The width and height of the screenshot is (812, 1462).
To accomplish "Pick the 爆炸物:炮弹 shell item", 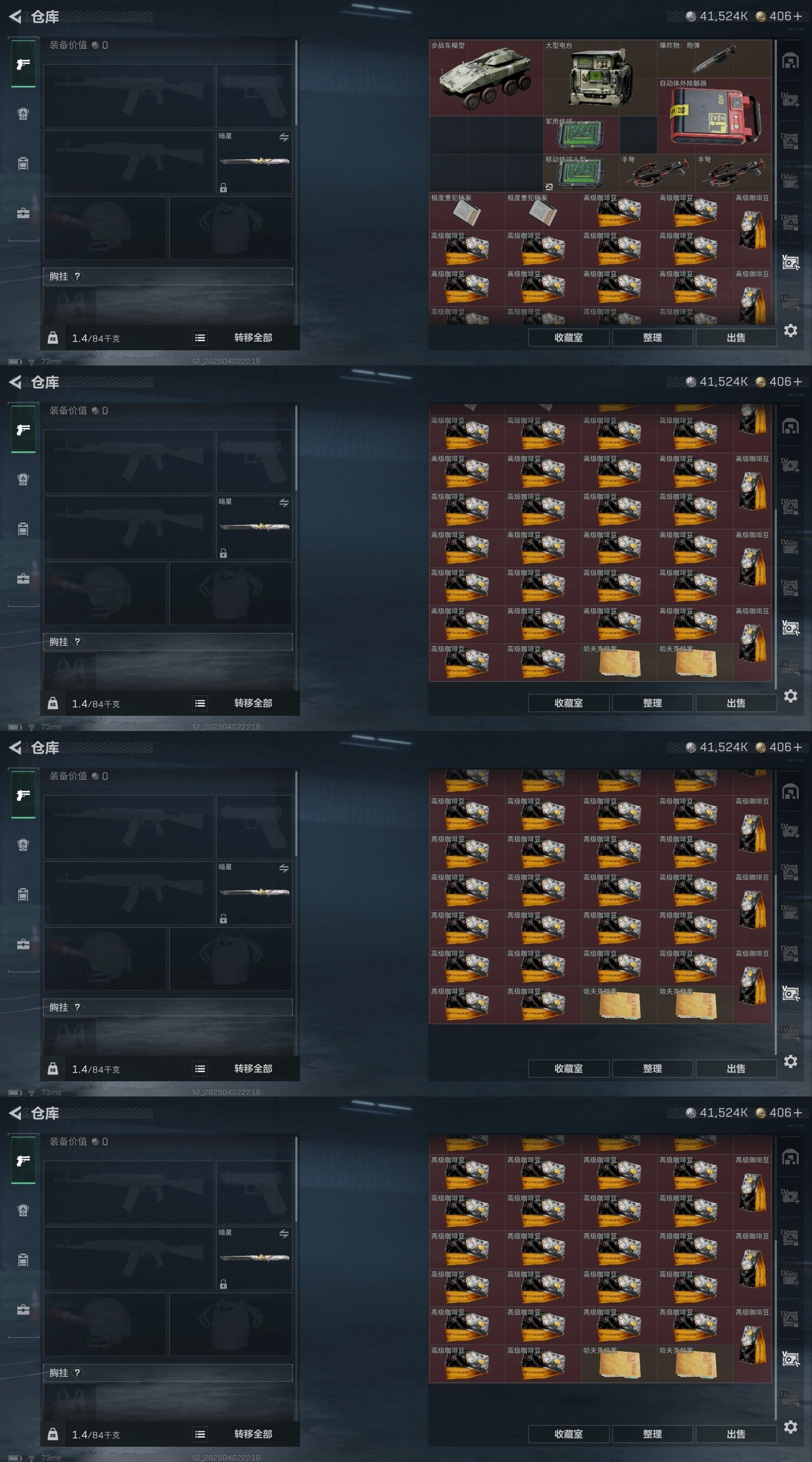I will 715,59.
